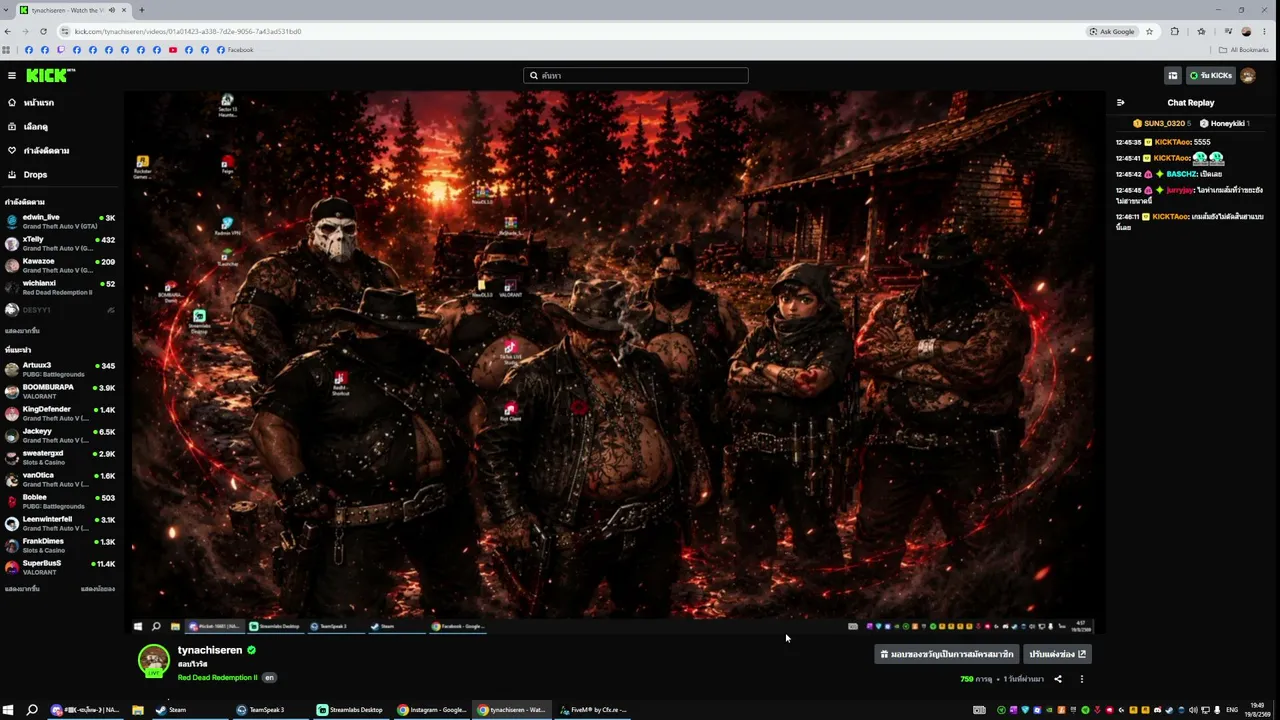Select KingDefender in the recommended list
The height and width of the screenshot is (720, 1280).
tap(60, 413)
